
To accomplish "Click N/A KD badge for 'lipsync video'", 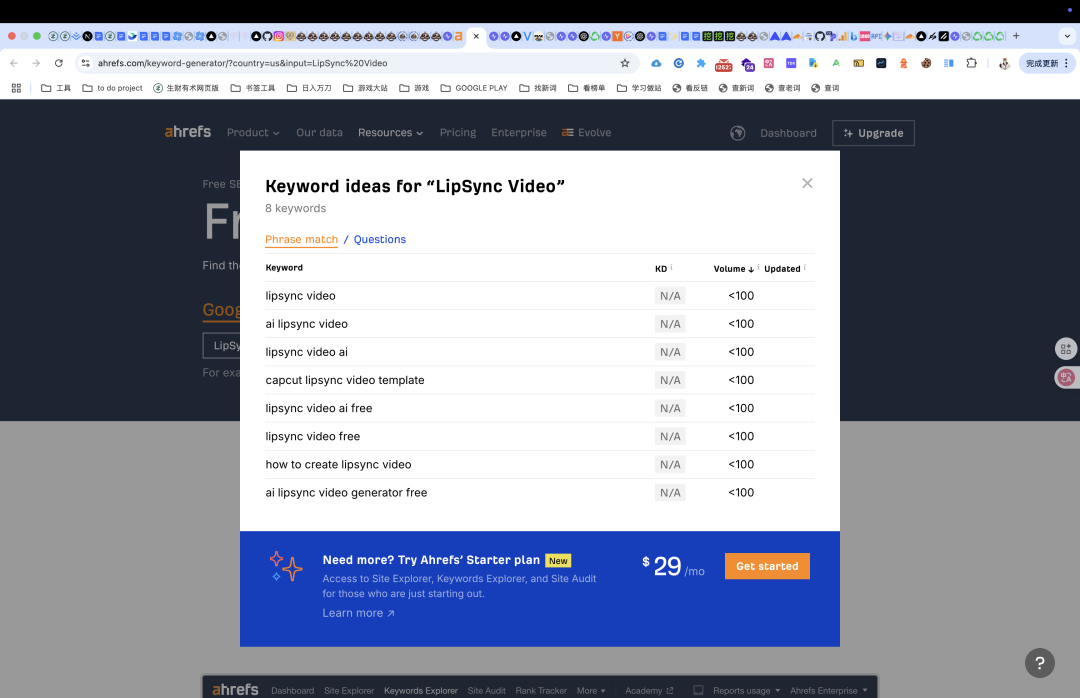I will (x=669, y=296).
